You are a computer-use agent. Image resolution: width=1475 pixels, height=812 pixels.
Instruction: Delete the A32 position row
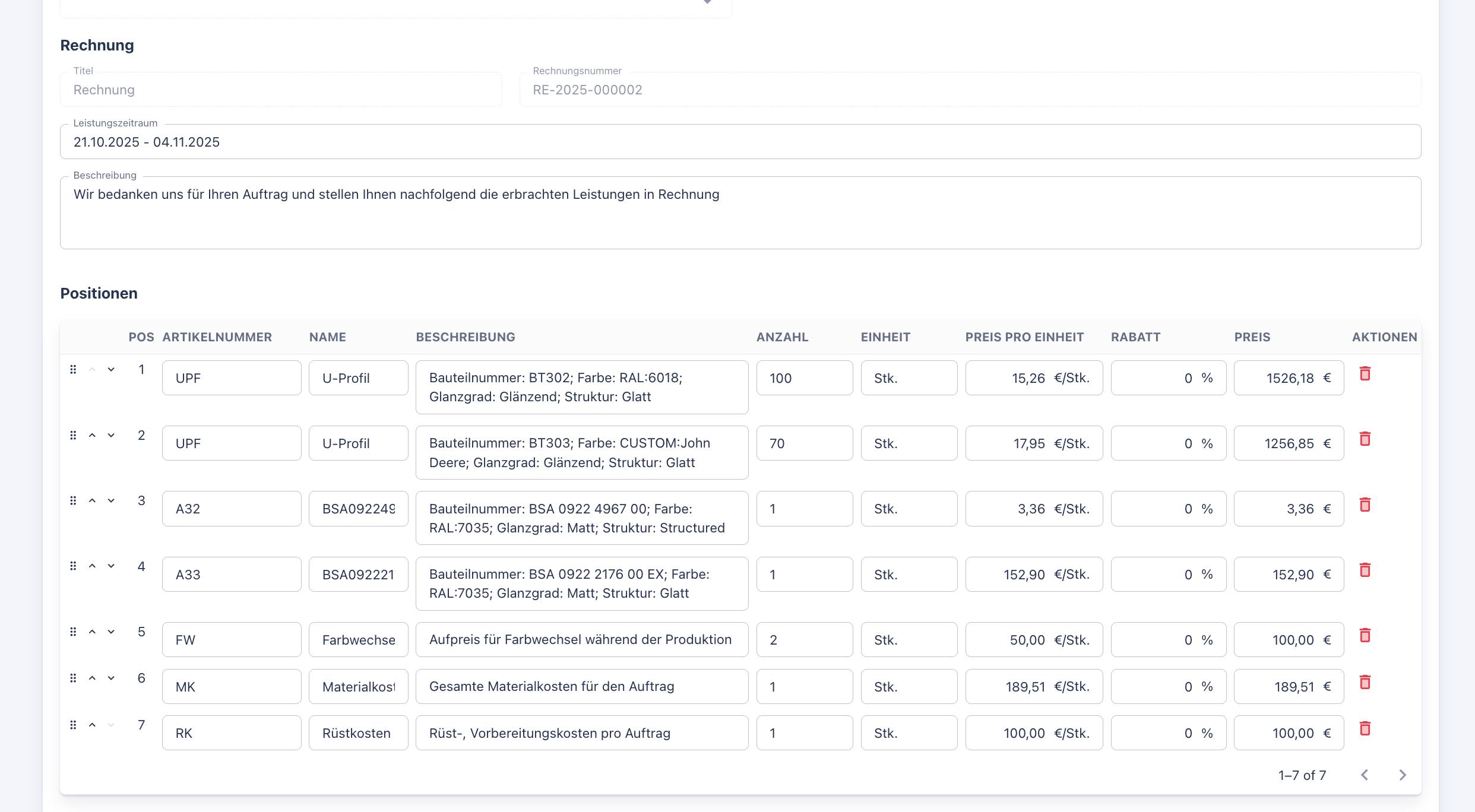tap(1365, 505)
